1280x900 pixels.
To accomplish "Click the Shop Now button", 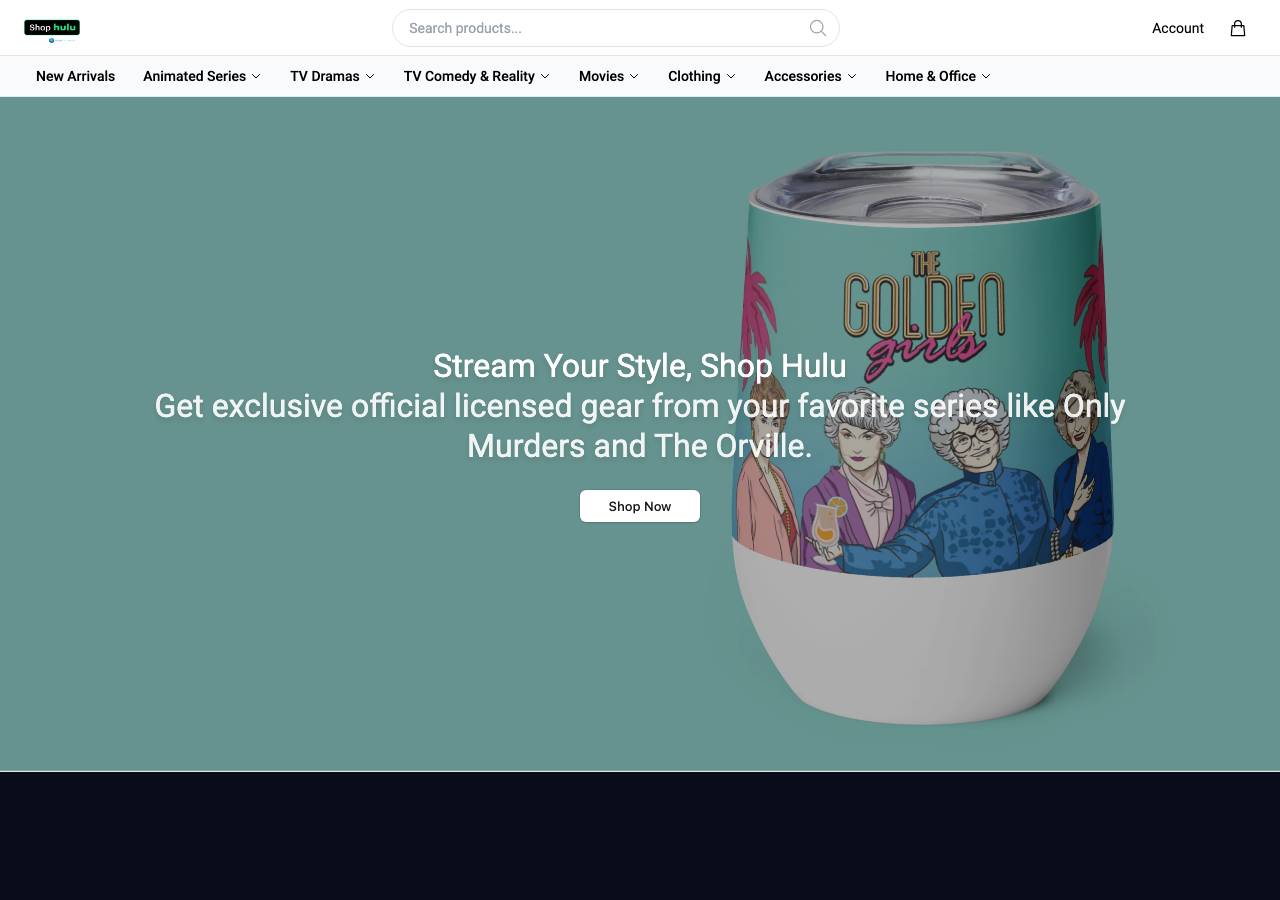I will point(640,506).
